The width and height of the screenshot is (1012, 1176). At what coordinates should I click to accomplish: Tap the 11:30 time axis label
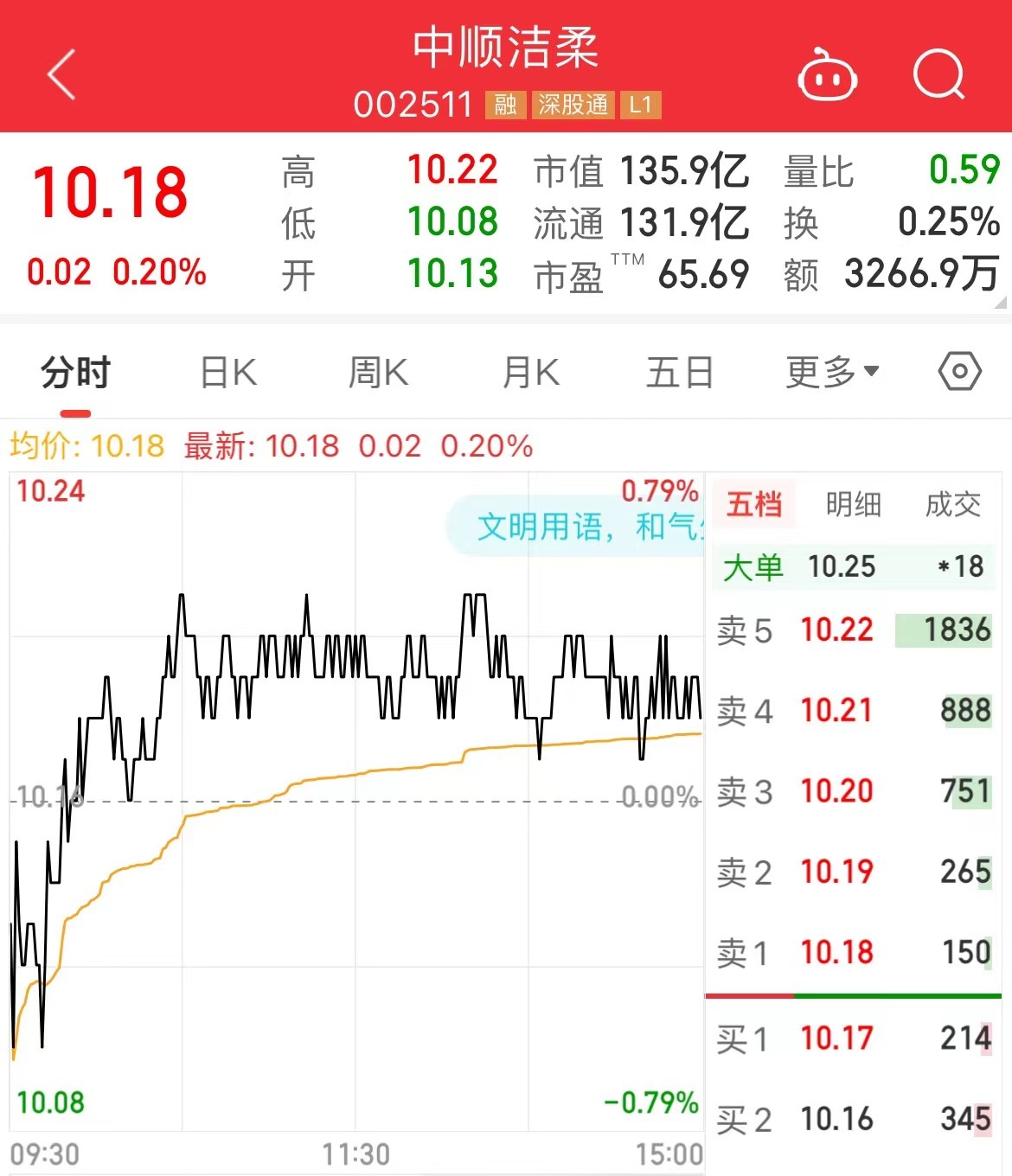pyautogui.click(x=356, y=1154)
